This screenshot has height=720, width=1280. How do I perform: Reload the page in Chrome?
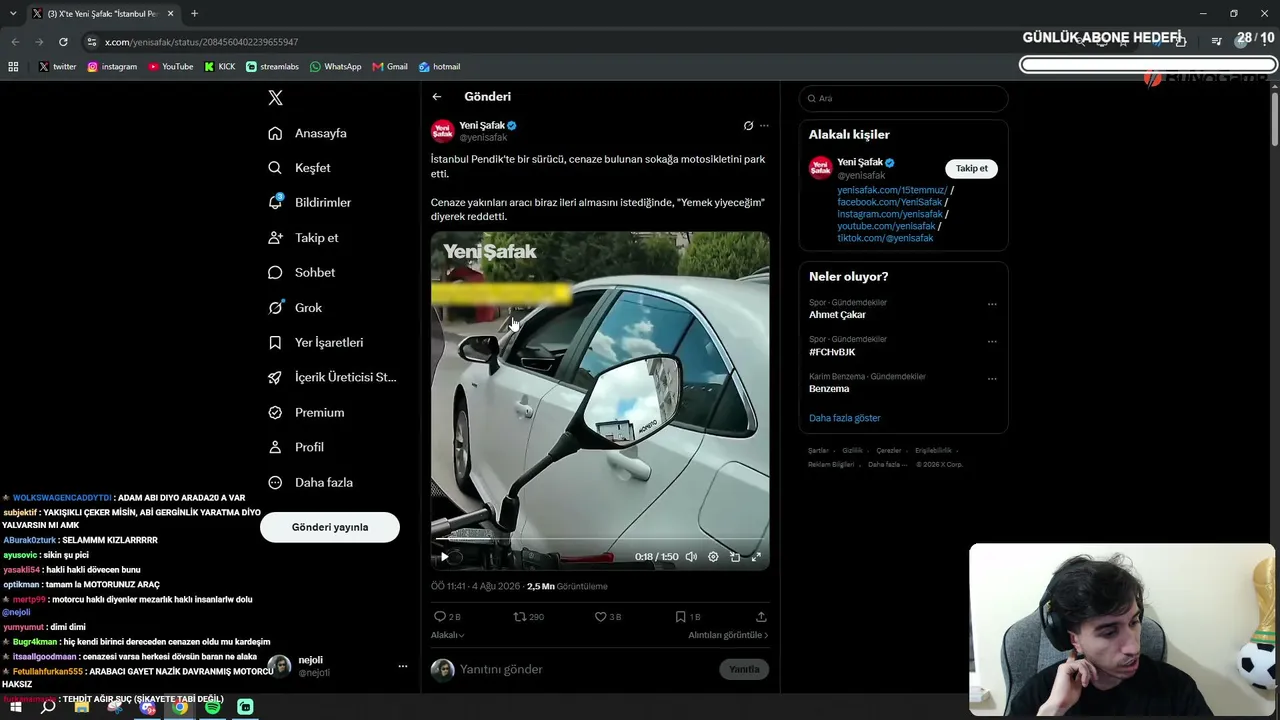[63, 42]
